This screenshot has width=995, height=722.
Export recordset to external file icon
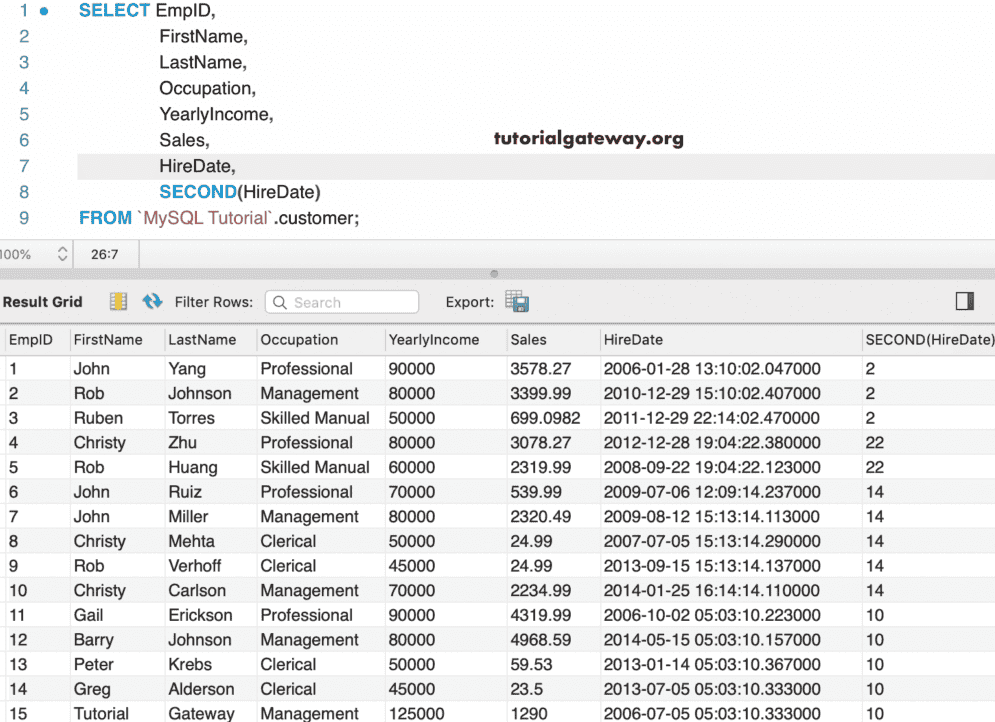[517, 301]
